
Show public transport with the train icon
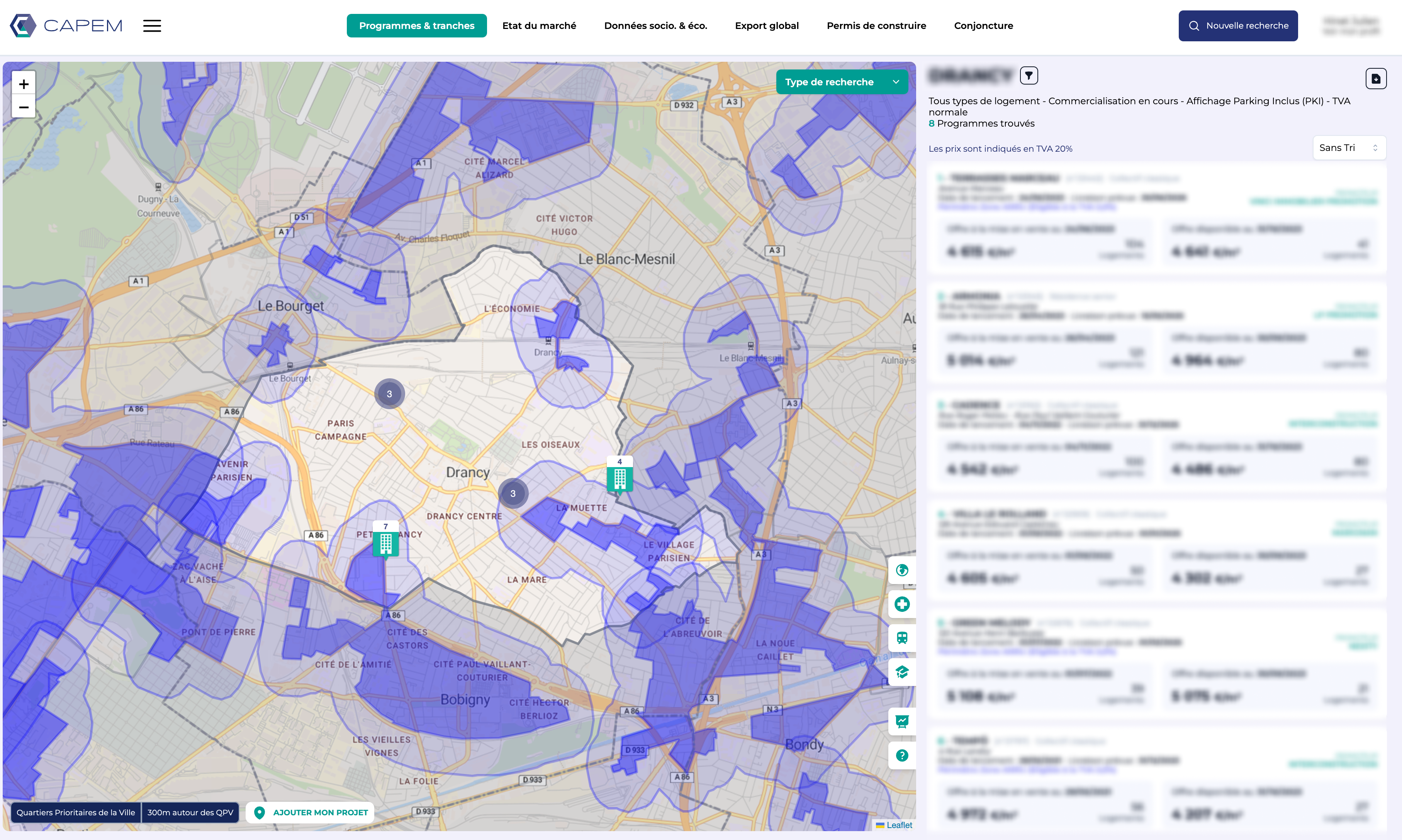point(901,638)
